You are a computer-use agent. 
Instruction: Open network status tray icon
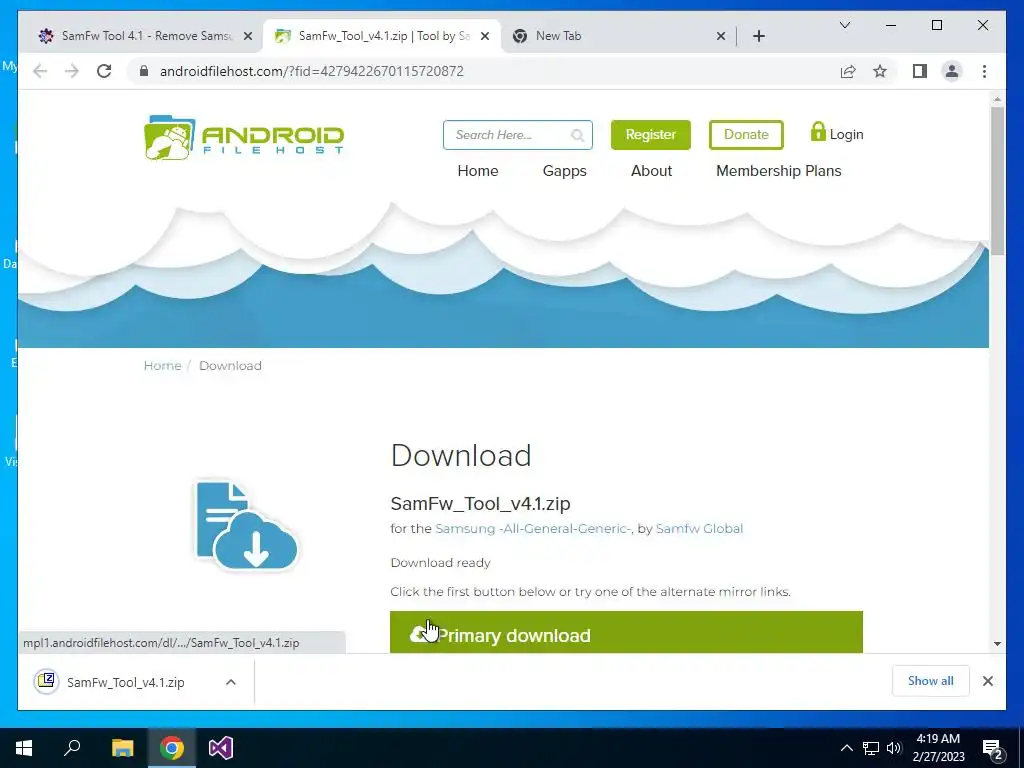point(871,748)
